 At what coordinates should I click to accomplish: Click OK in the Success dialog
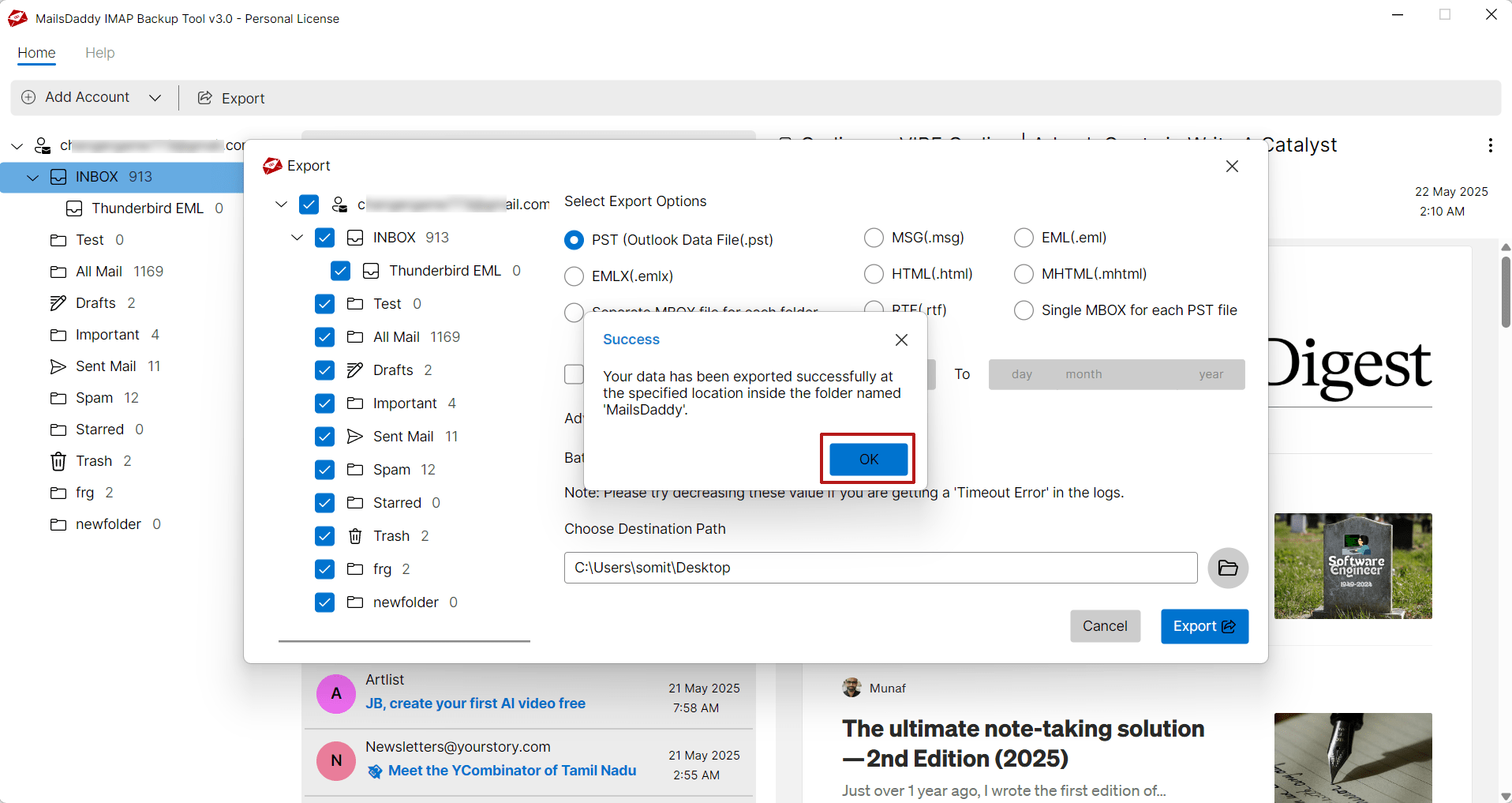coord(868,459)
